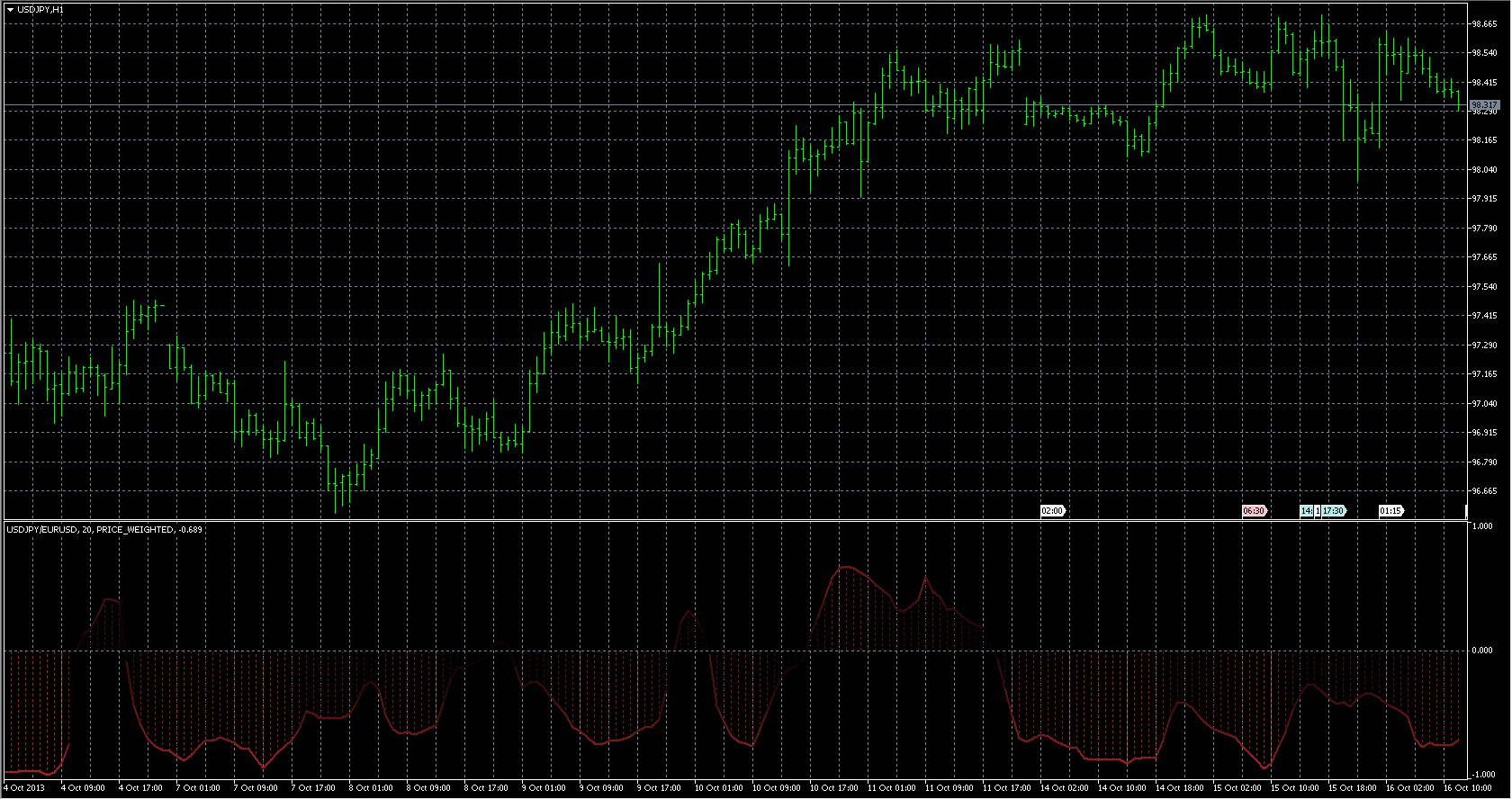The width and height of the screenshot is (1512, 799).
Task: Select the white 02:00 event marker
Action: pos(1052,511)
